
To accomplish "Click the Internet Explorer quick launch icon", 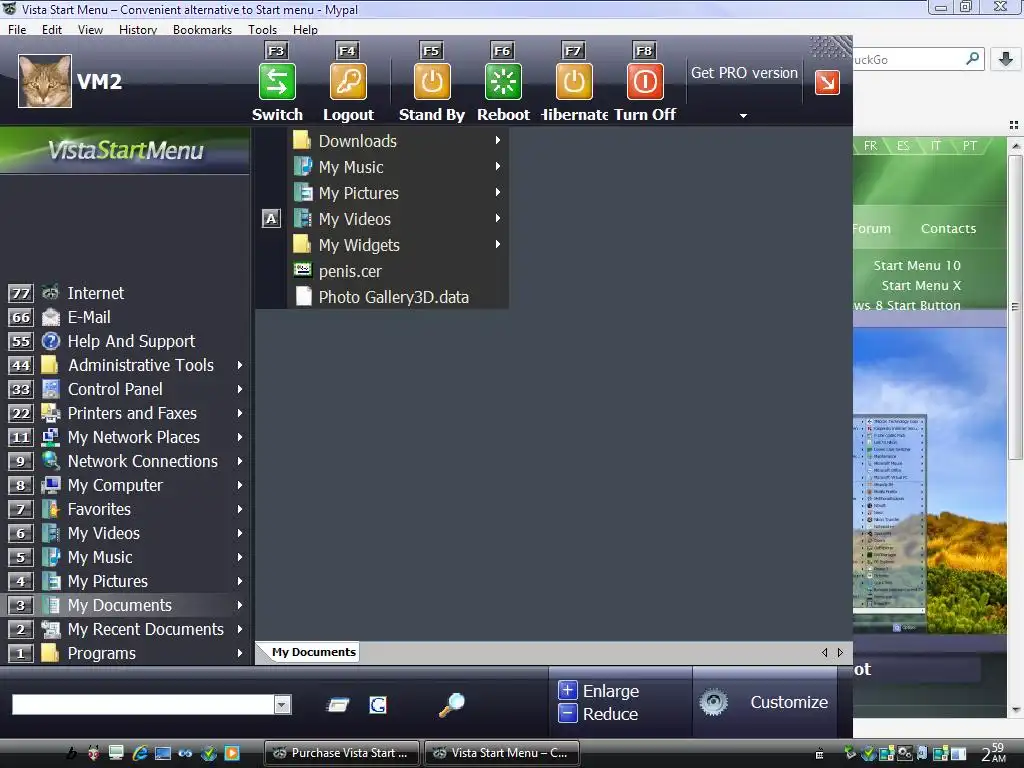I will tap(140, 753).
